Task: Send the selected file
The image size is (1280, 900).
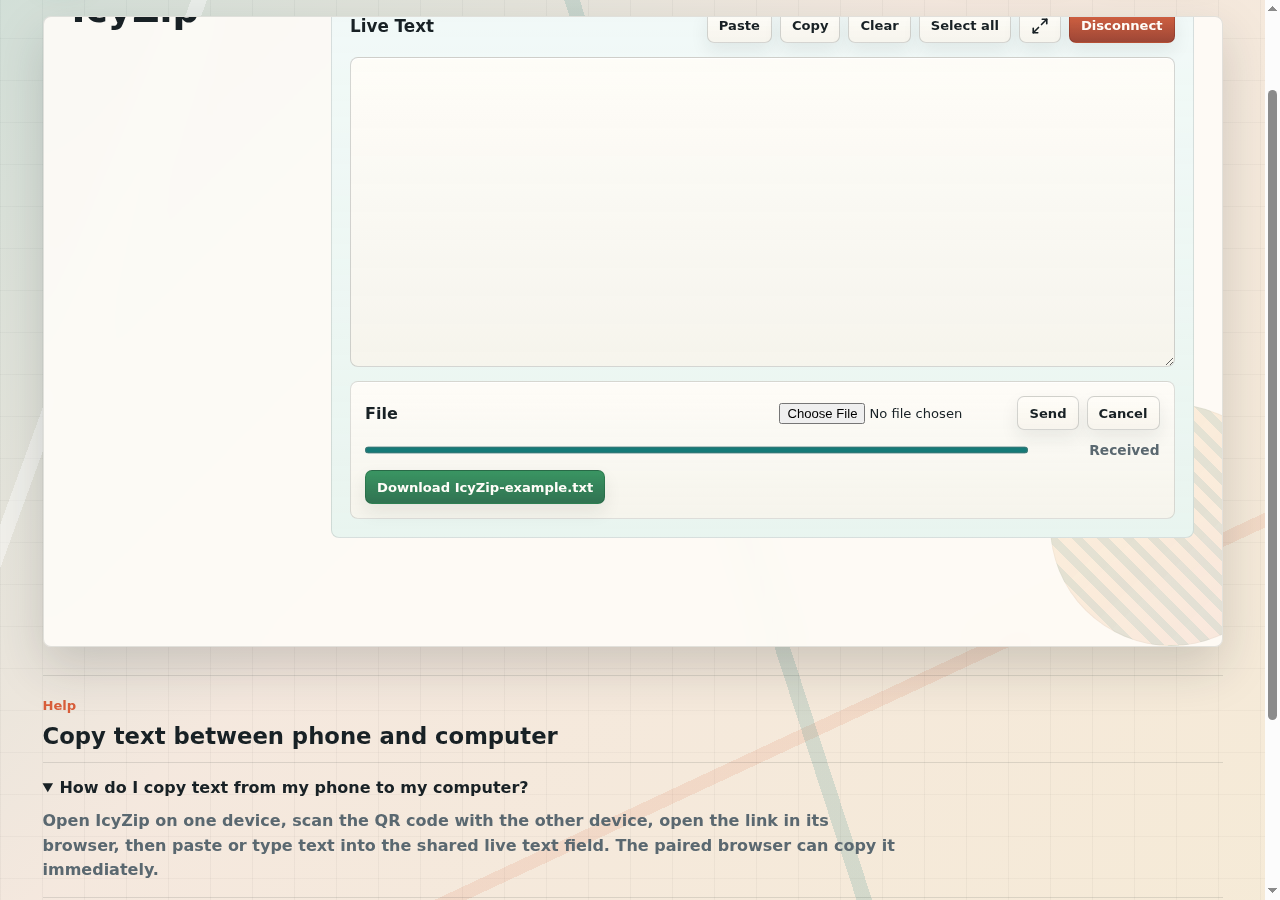Action: [x=1048, y=413]
